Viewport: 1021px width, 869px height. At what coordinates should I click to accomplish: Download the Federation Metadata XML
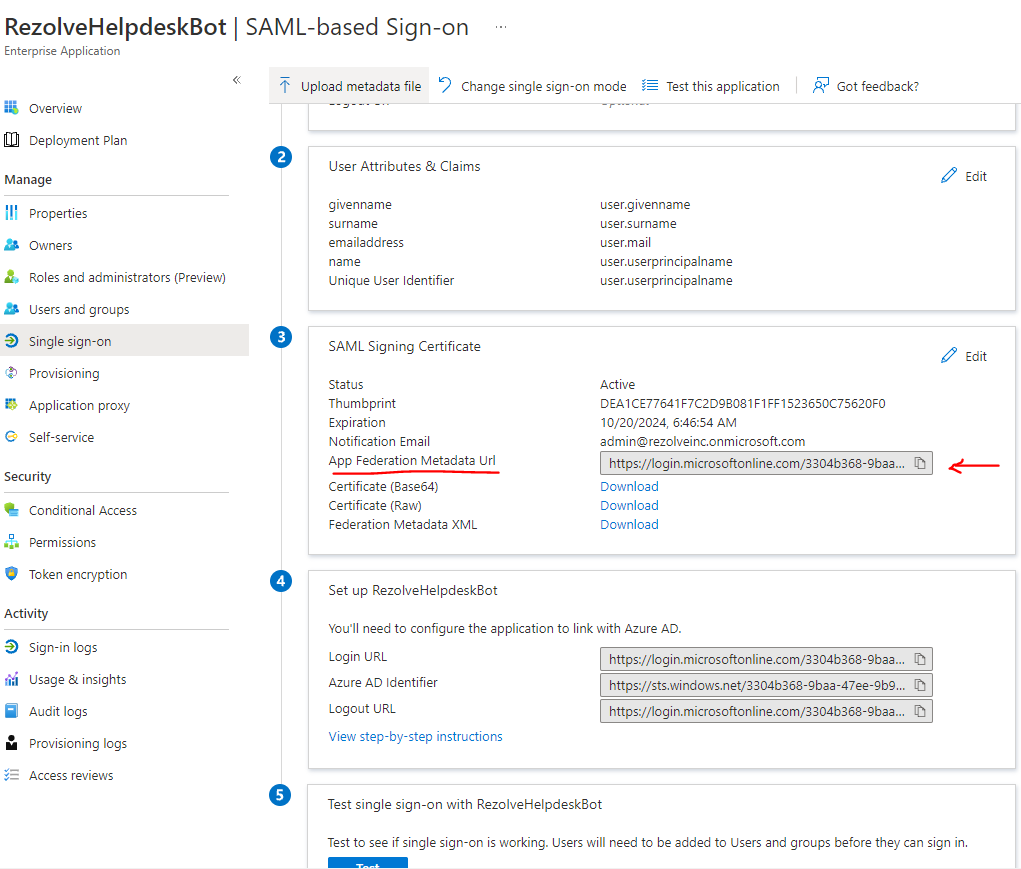[629, 525]
